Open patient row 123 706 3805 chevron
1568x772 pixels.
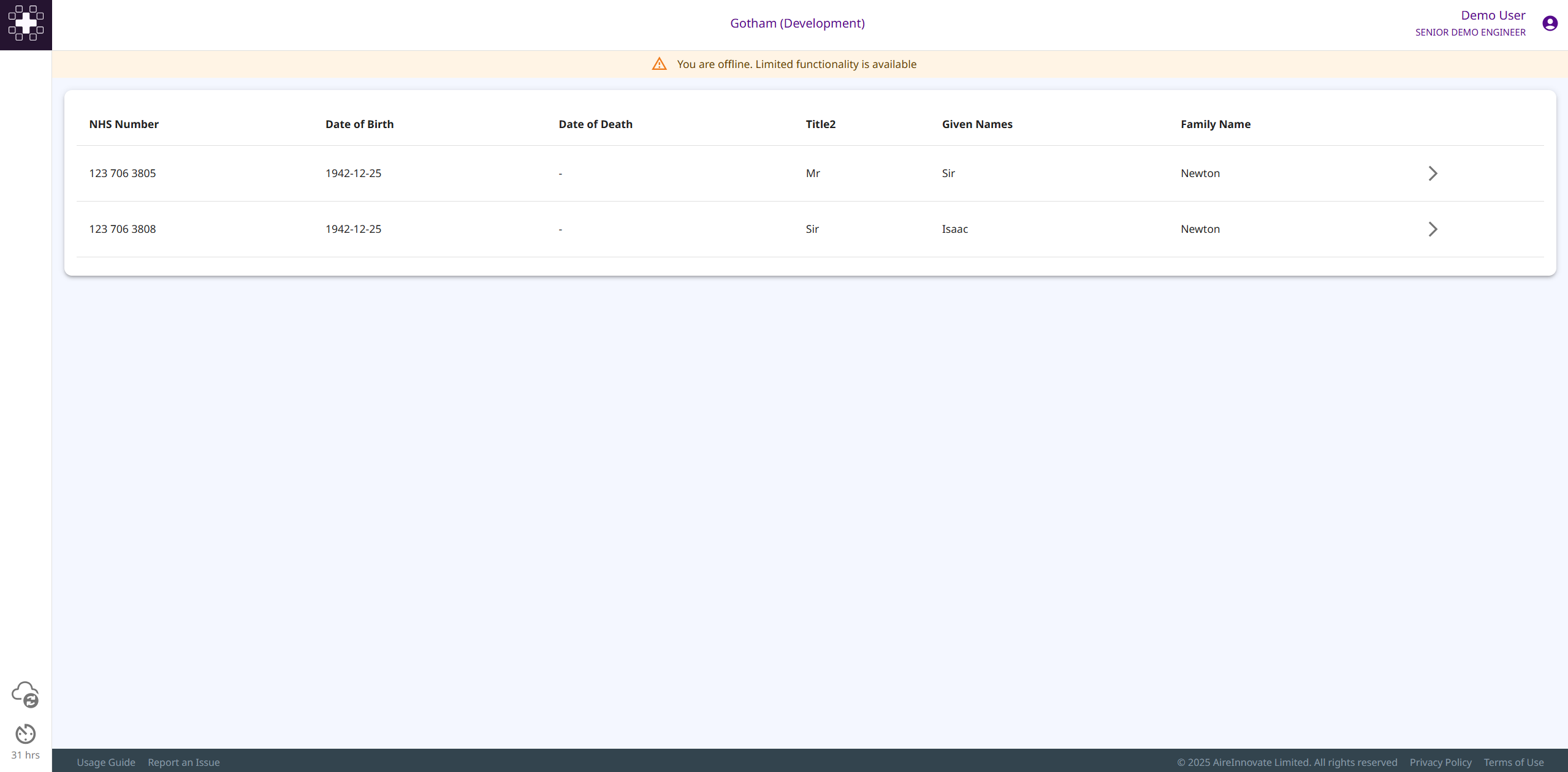[1433, 173]
